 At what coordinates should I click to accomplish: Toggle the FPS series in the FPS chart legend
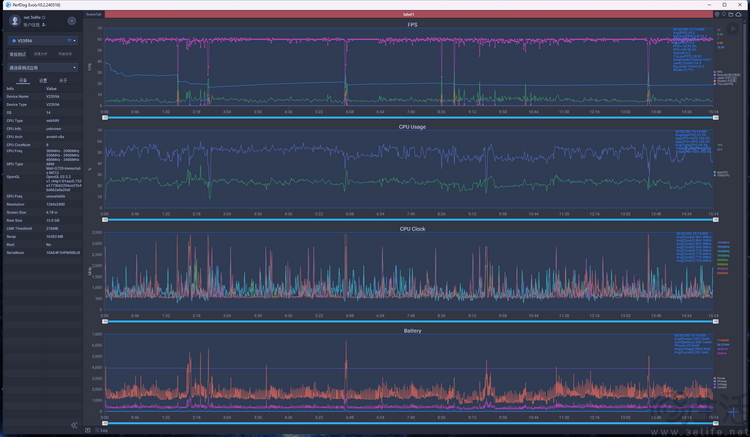[x=720, y=72]
